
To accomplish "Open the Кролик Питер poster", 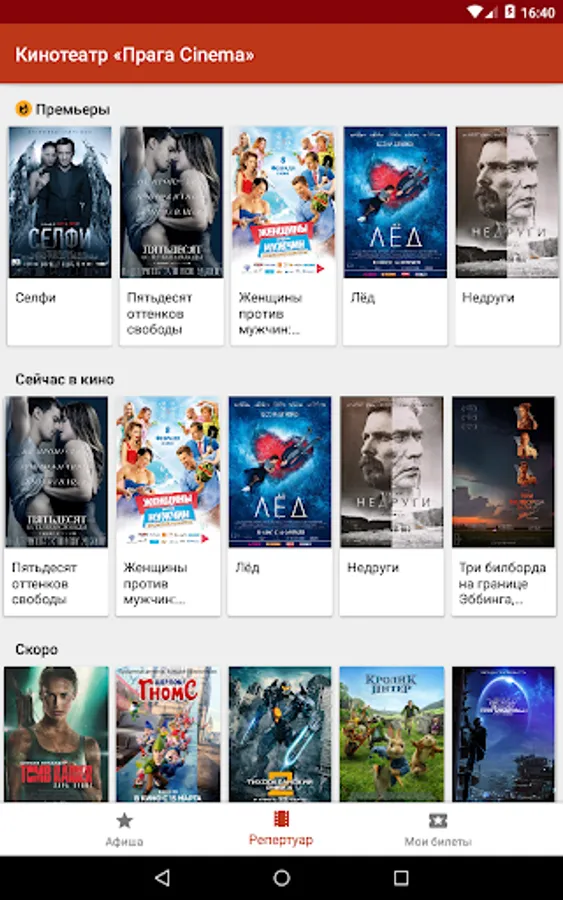I will point(391,734).
